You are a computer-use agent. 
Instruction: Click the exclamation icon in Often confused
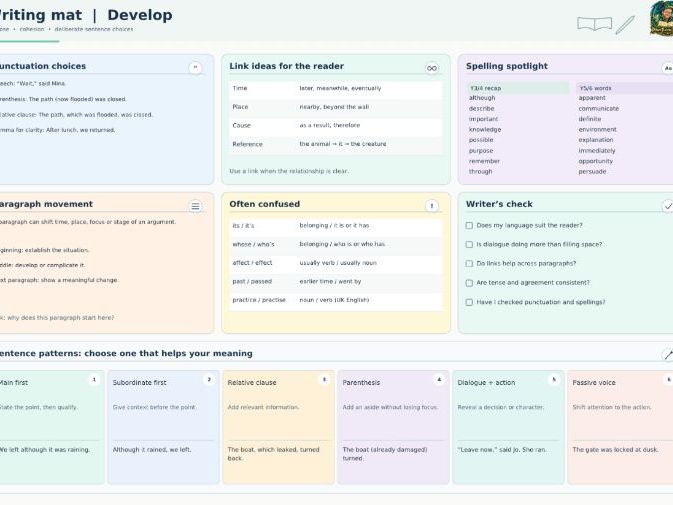point(432,206)
